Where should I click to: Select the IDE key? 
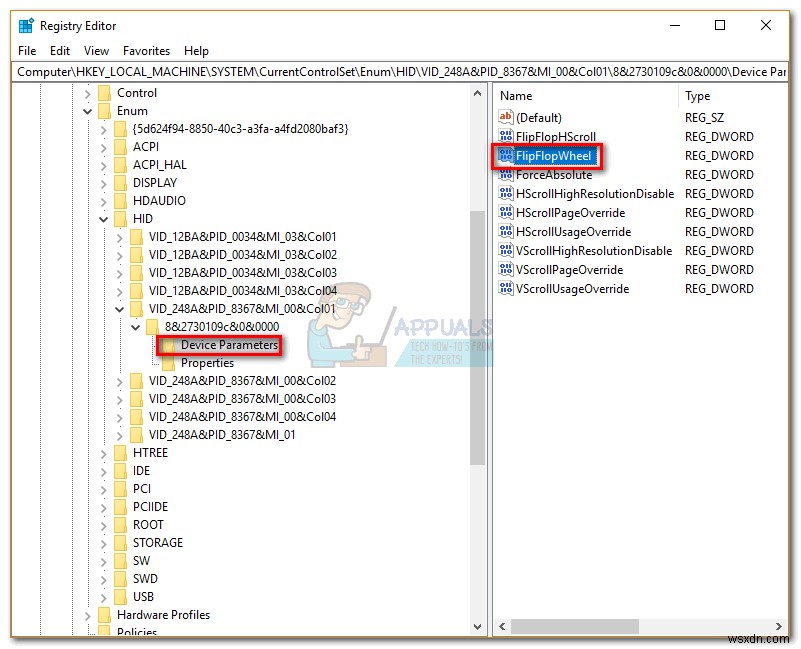coord(142,471)
